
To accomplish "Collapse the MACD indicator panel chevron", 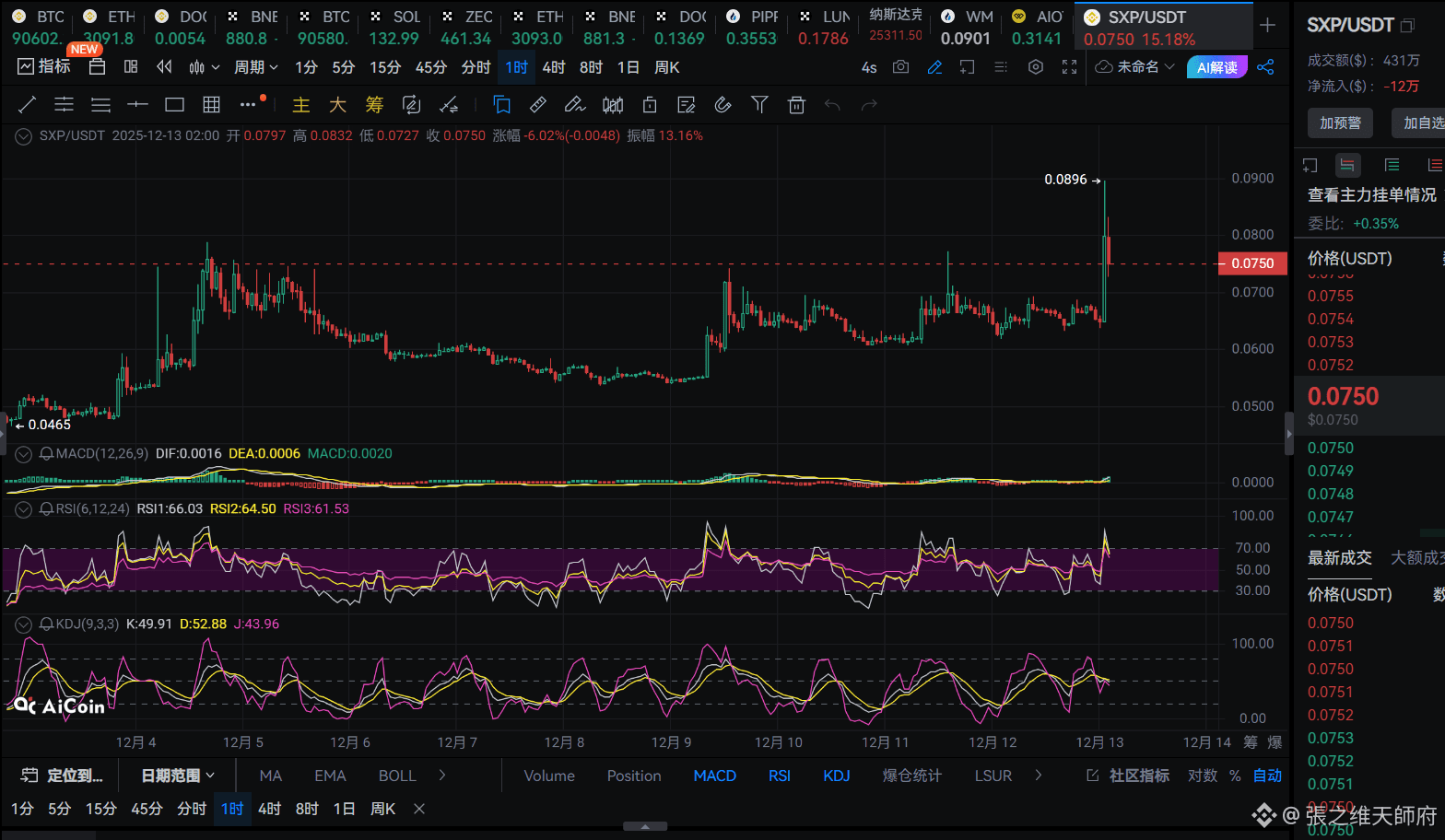I will 24,454.
